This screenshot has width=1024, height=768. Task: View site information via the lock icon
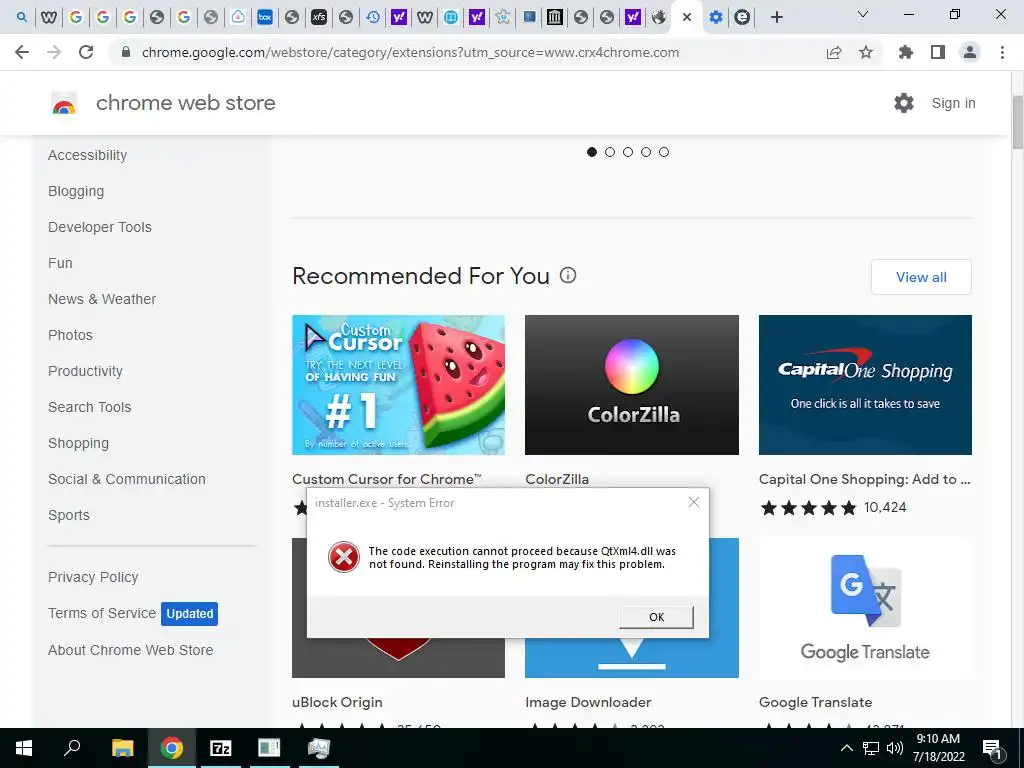pyautogui.click(x=126, y=52)
